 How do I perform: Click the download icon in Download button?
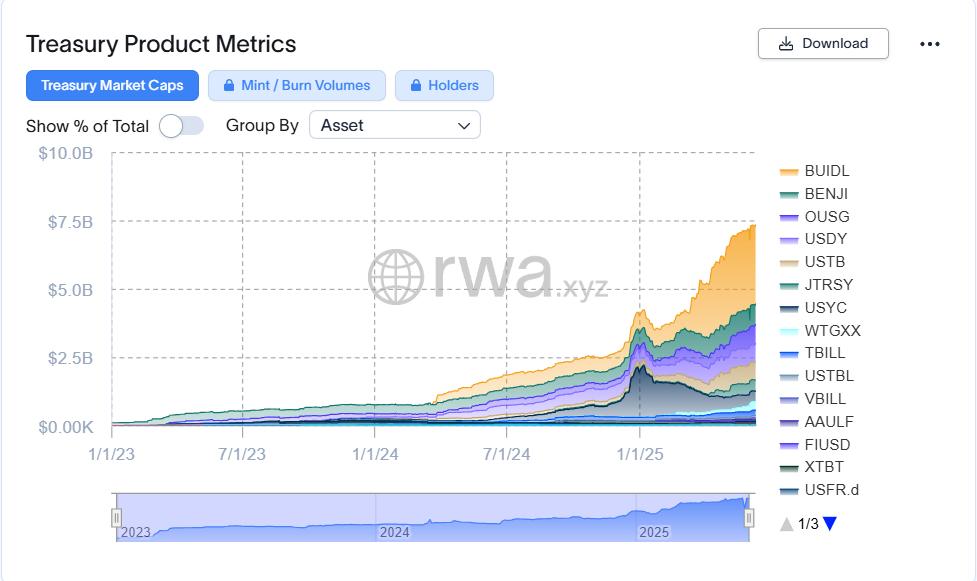click(x=786, y=44)
